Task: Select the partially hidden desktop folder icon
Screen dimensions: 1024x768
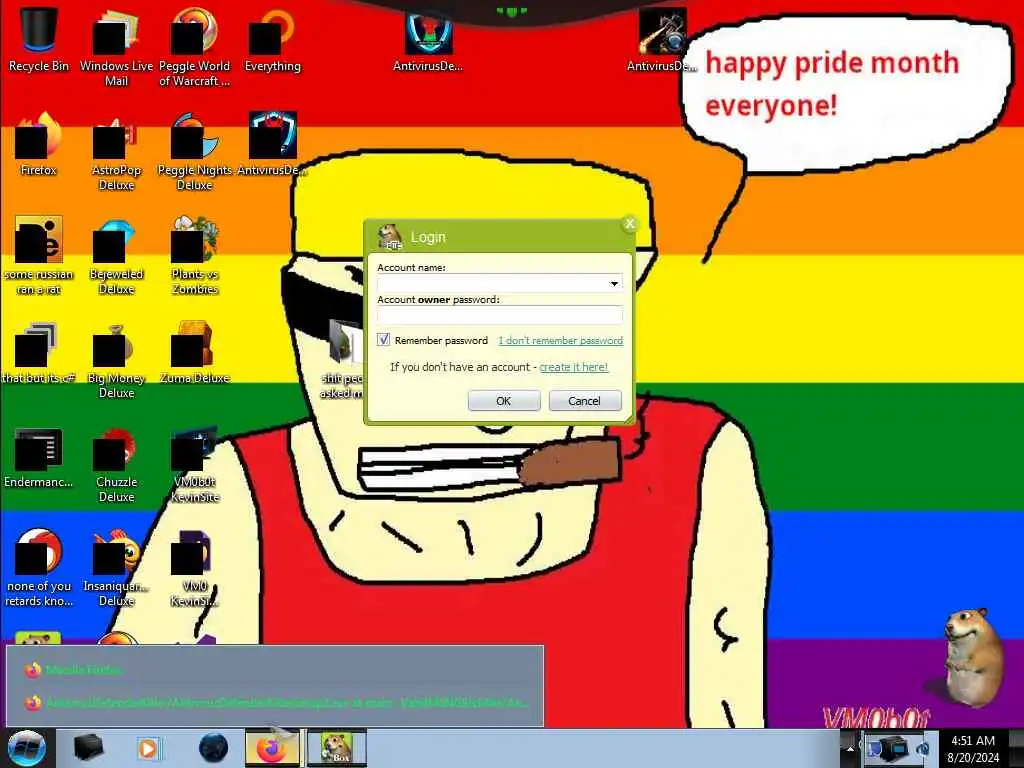Action: (x=342, y=359)
